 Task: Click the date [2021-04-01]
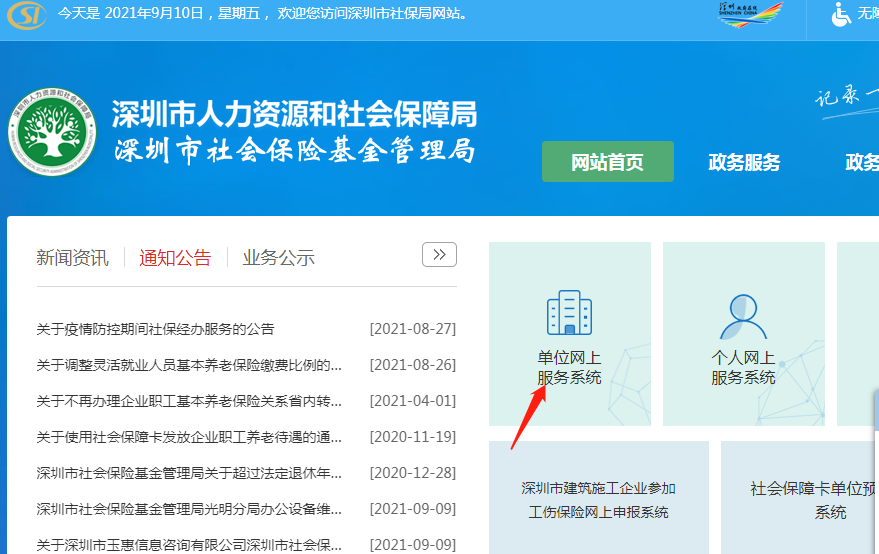coord(413,401)
